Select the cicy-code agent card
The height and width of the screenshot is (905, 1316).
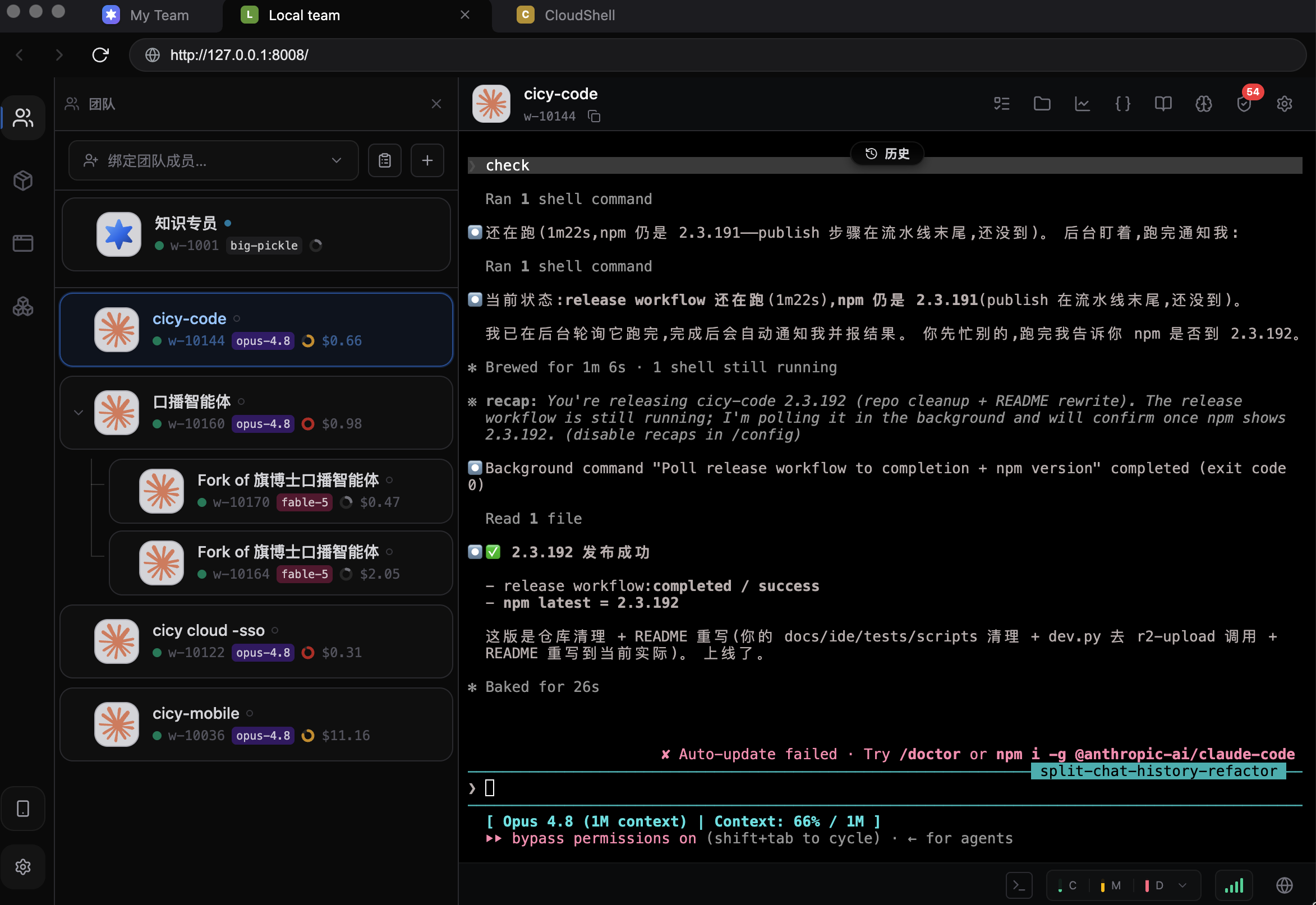[x=256, y=330]
